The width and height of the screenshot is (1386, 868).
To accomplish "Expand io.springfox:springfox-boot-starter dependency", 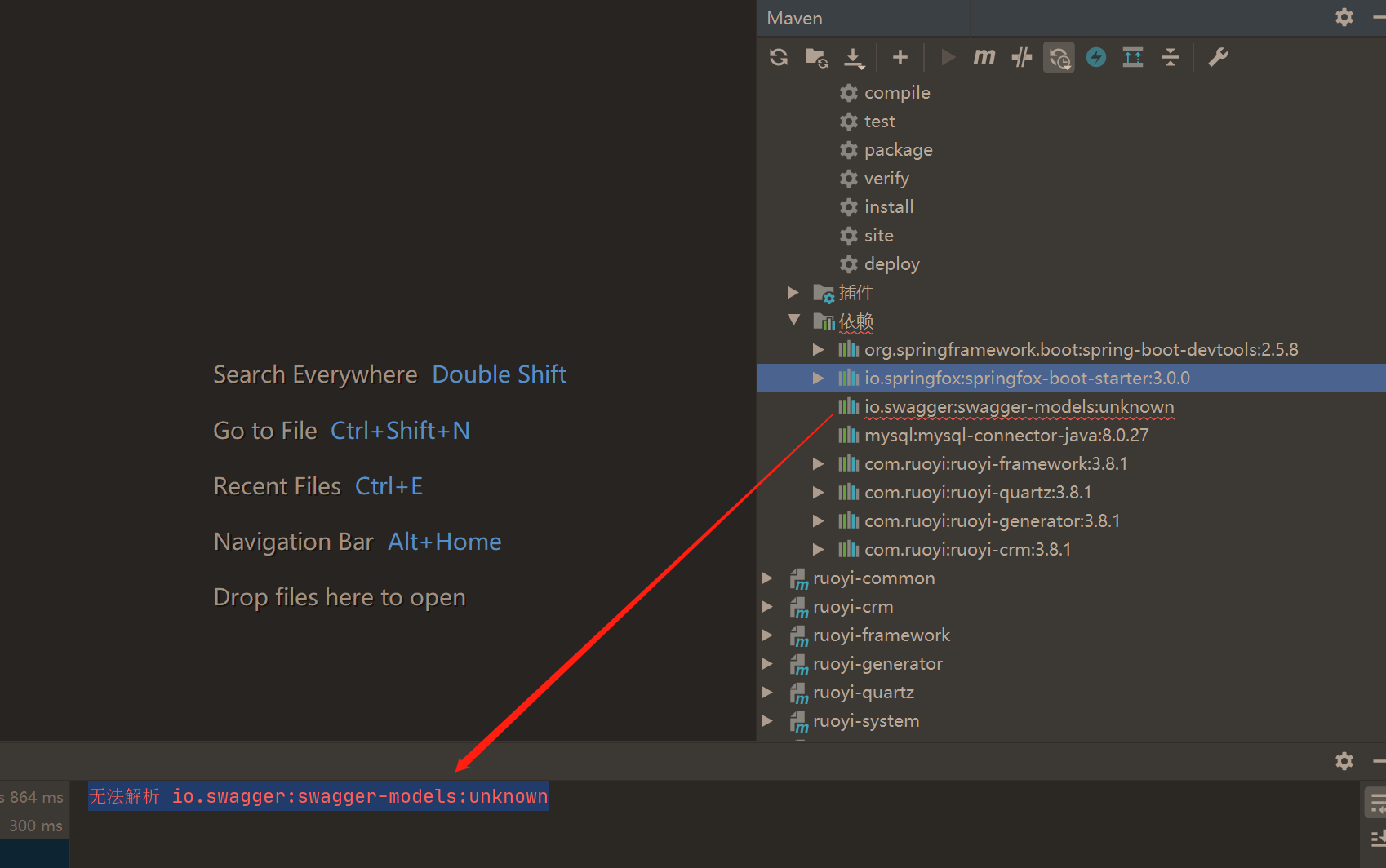I will [x=819, y=378].
